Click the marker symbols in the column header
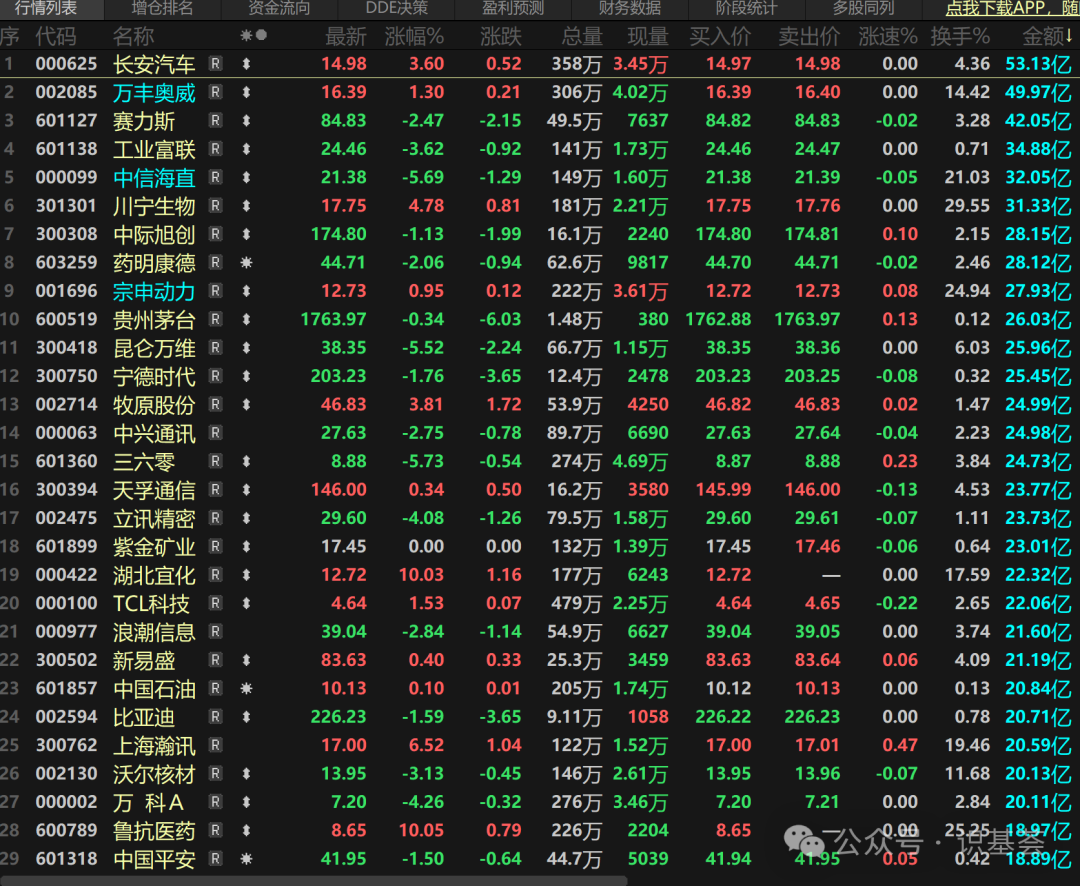The image size is (1080, 886). click(253, 35)
